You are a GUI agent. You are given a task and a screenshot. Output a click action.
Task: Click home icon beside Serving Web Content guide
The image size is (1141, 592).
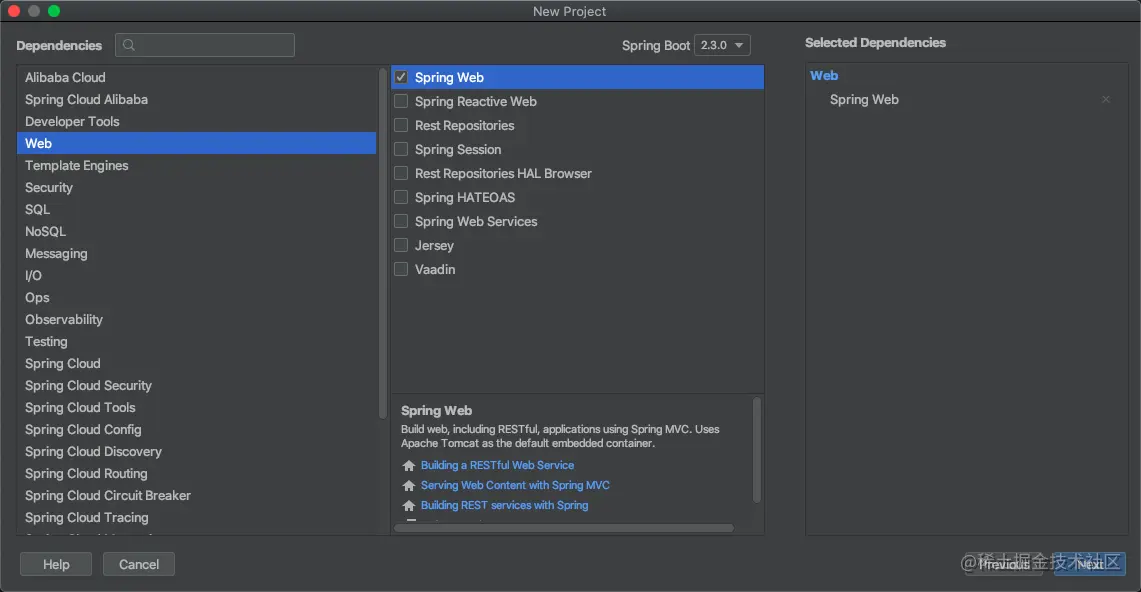(408, 486)
